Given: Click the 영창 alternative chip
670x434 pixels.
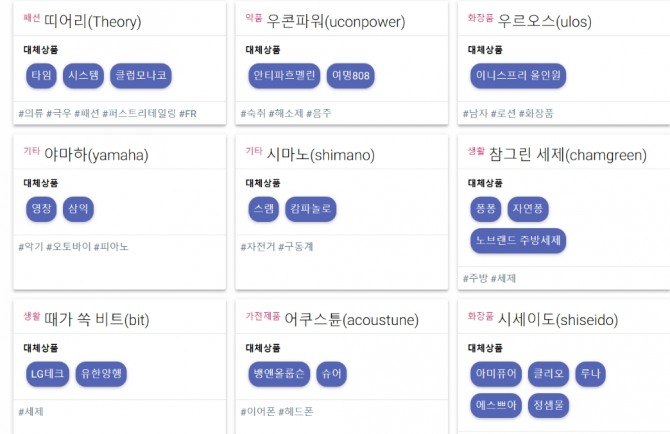Looking at the screenshot, I should [42, 209].
